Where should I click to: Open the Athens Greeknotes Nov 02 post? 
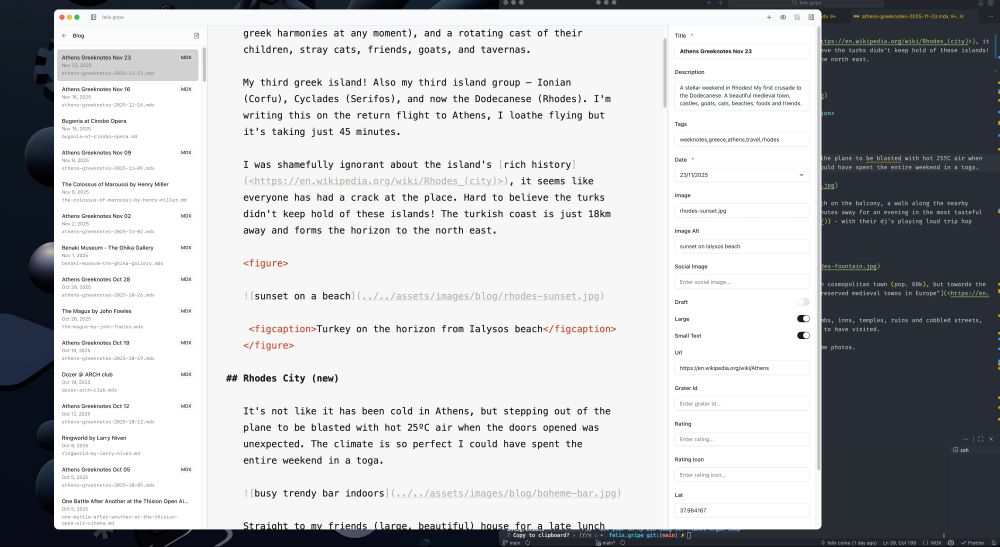[x=128, y=223]
